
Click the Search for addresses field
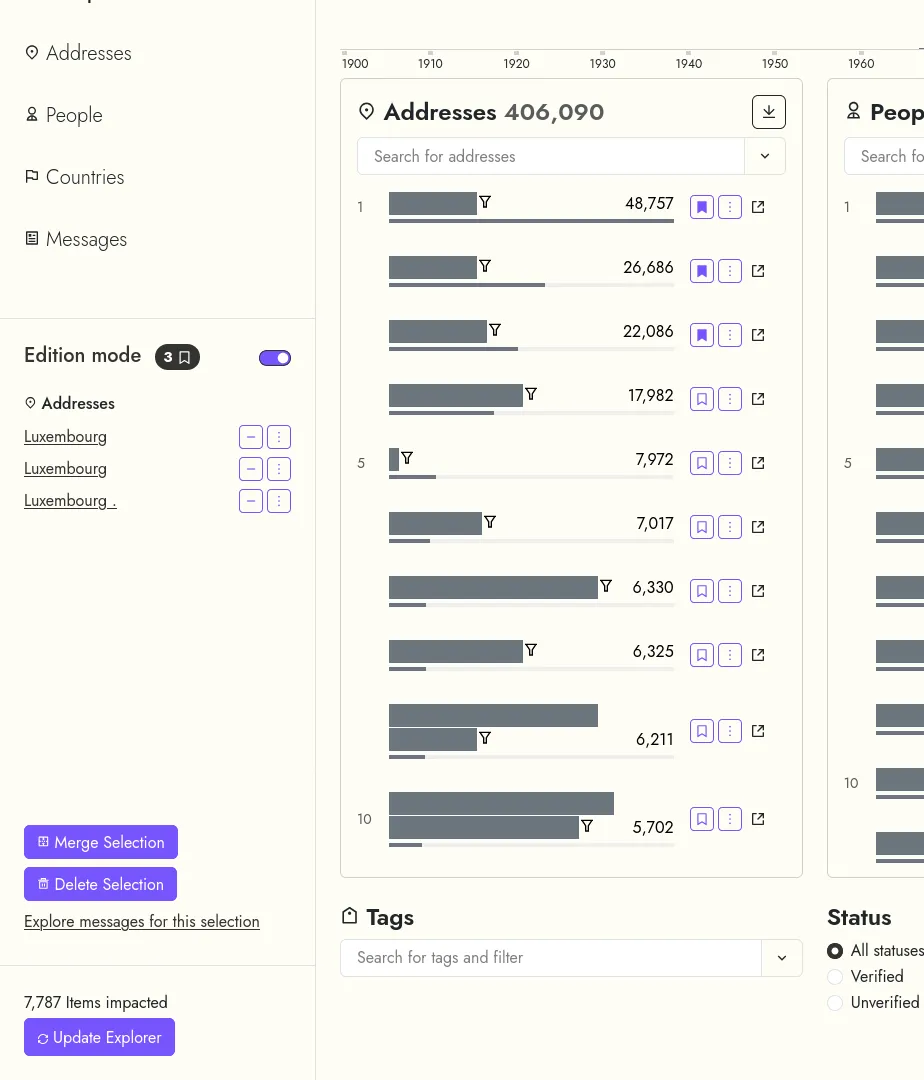(550, 156)
